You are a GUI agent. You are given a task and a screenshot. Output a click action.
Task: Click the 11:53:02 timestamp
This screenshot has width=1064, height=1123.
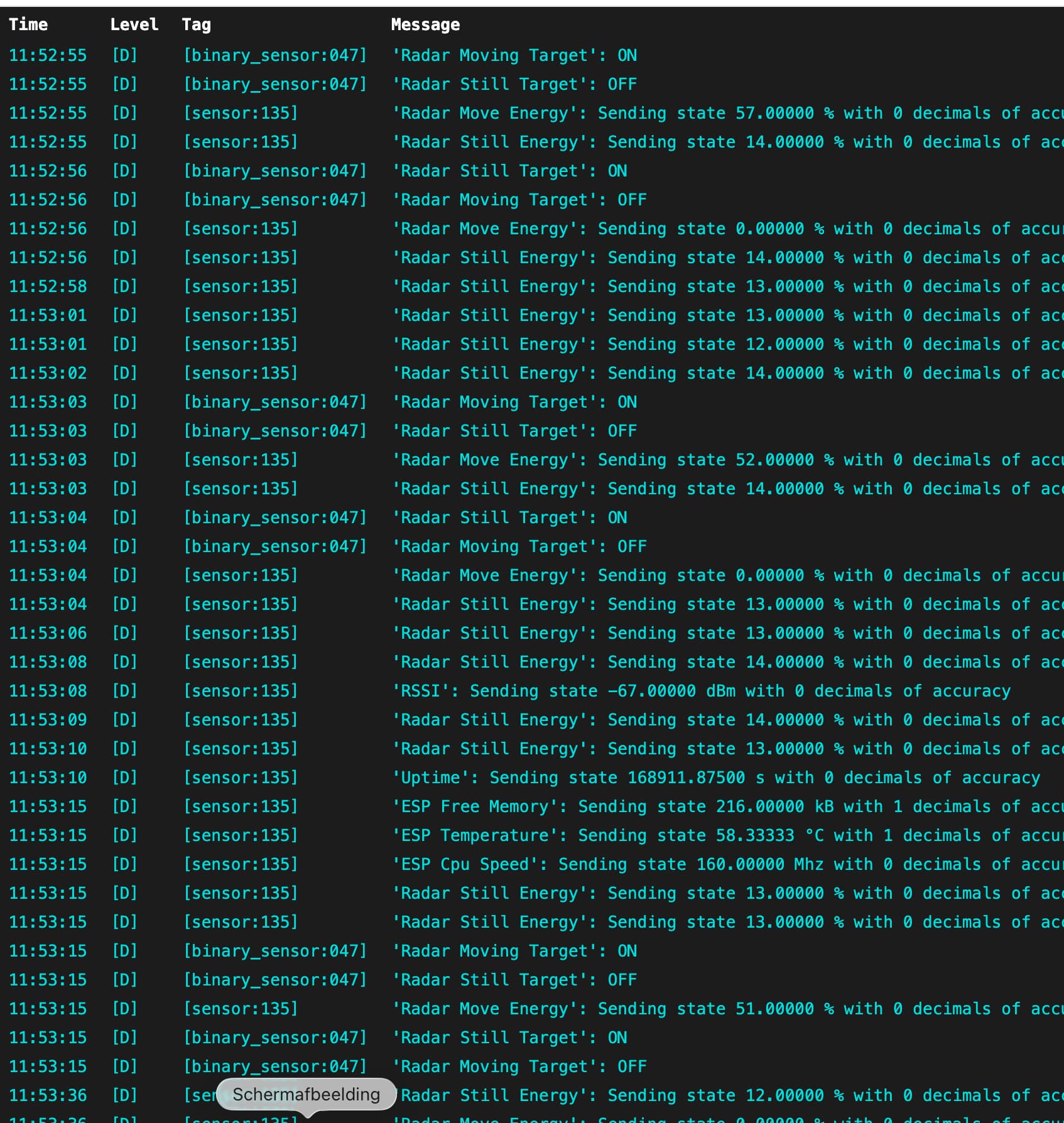48,373
